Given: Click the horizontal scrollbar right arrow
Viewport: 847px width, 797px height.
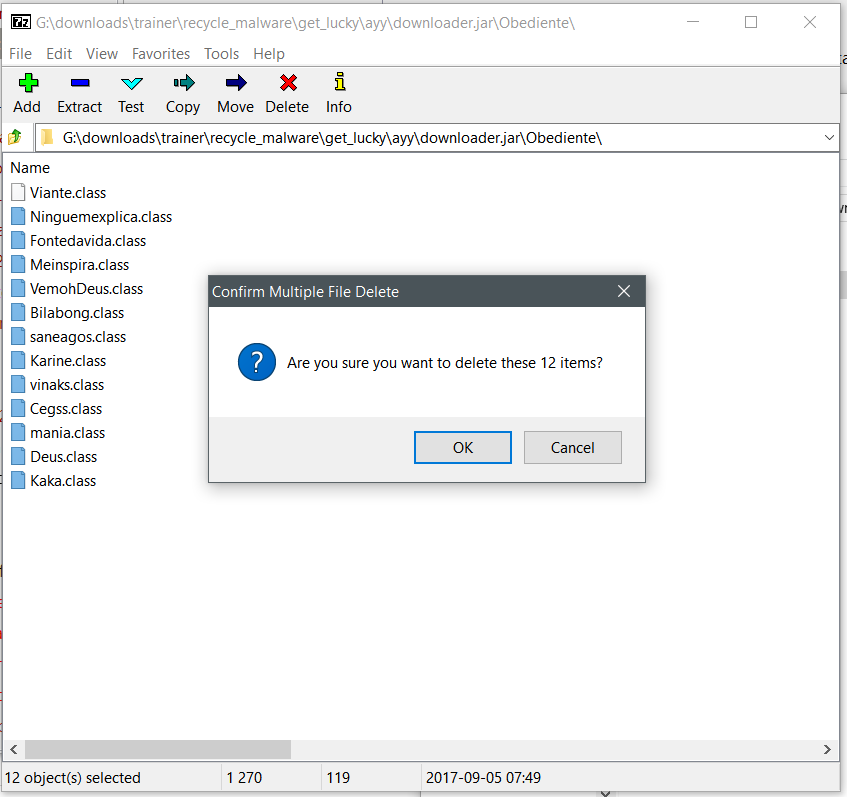Looking at the screenshot, I should [828, 749].
